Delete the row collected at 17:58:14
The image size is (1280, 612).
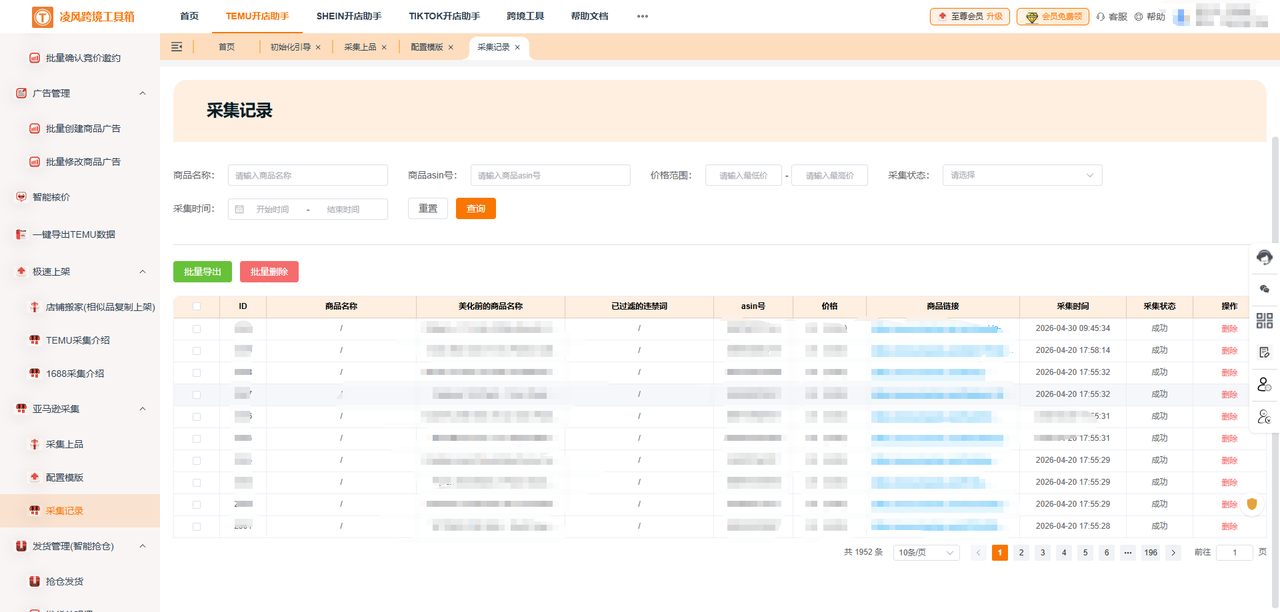[1229, 350]
